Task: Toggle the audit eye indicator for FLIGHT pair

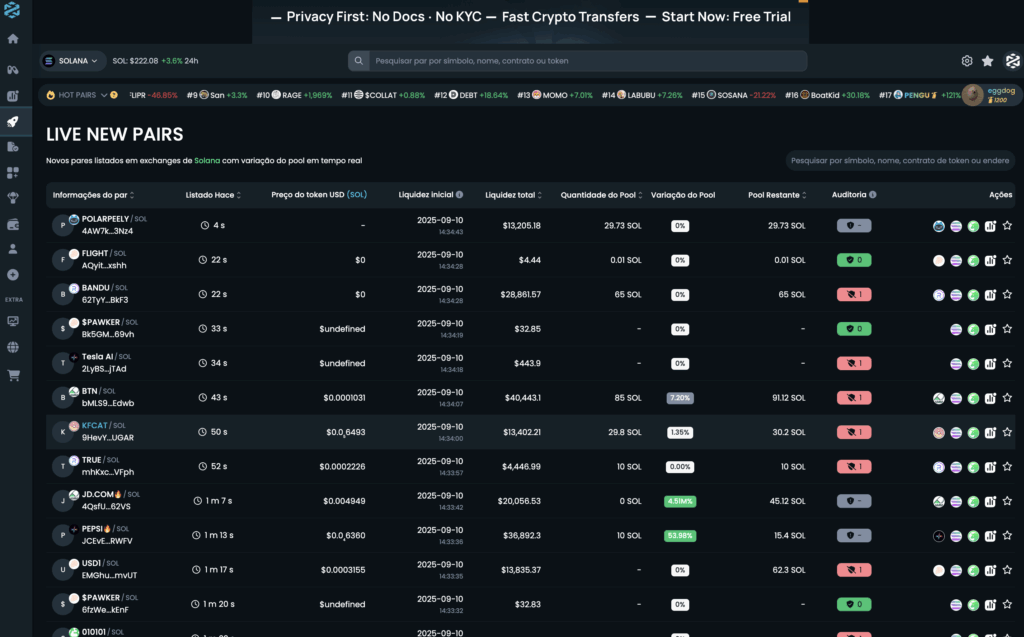Action: click(x=855, y=259)
